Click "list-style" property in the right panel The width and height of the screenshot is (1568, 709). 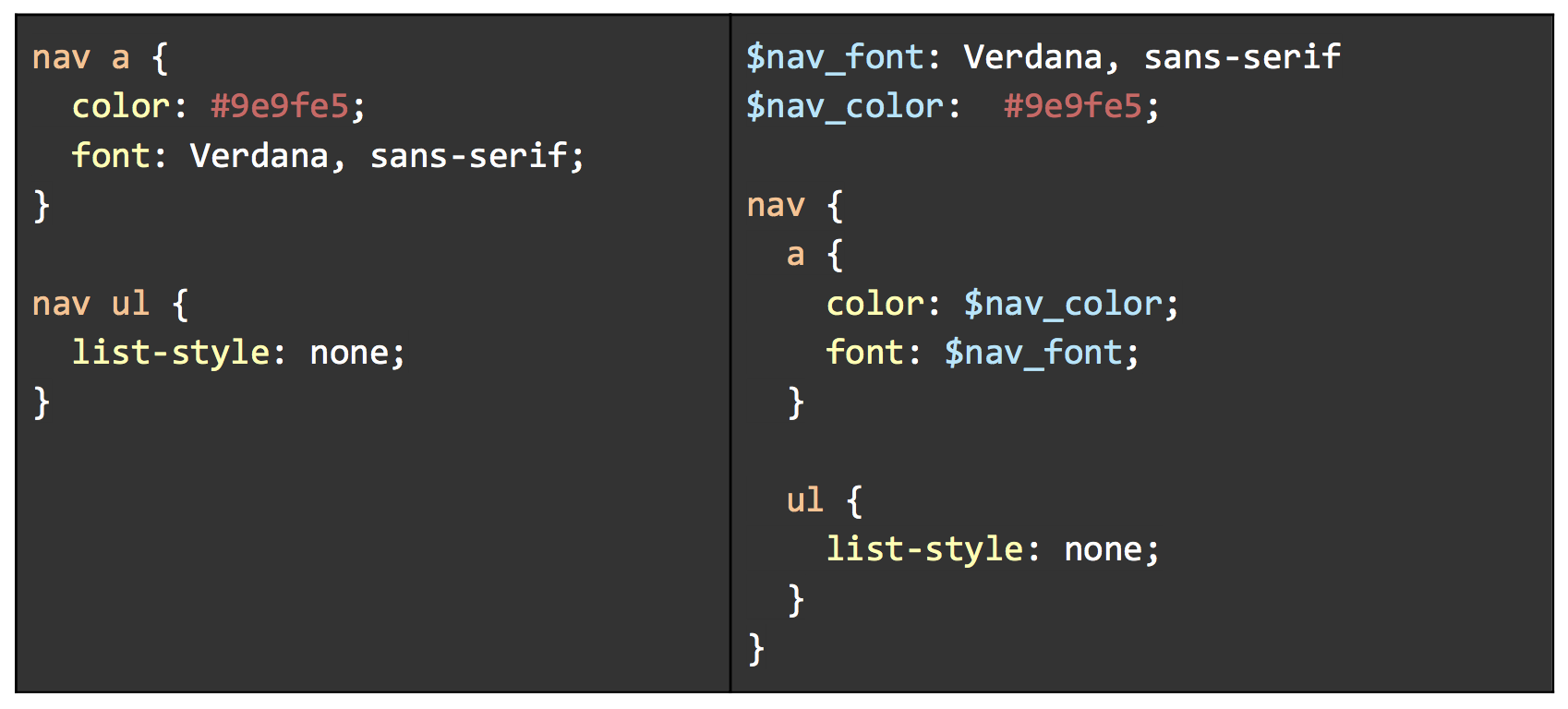tap(924, 549)
